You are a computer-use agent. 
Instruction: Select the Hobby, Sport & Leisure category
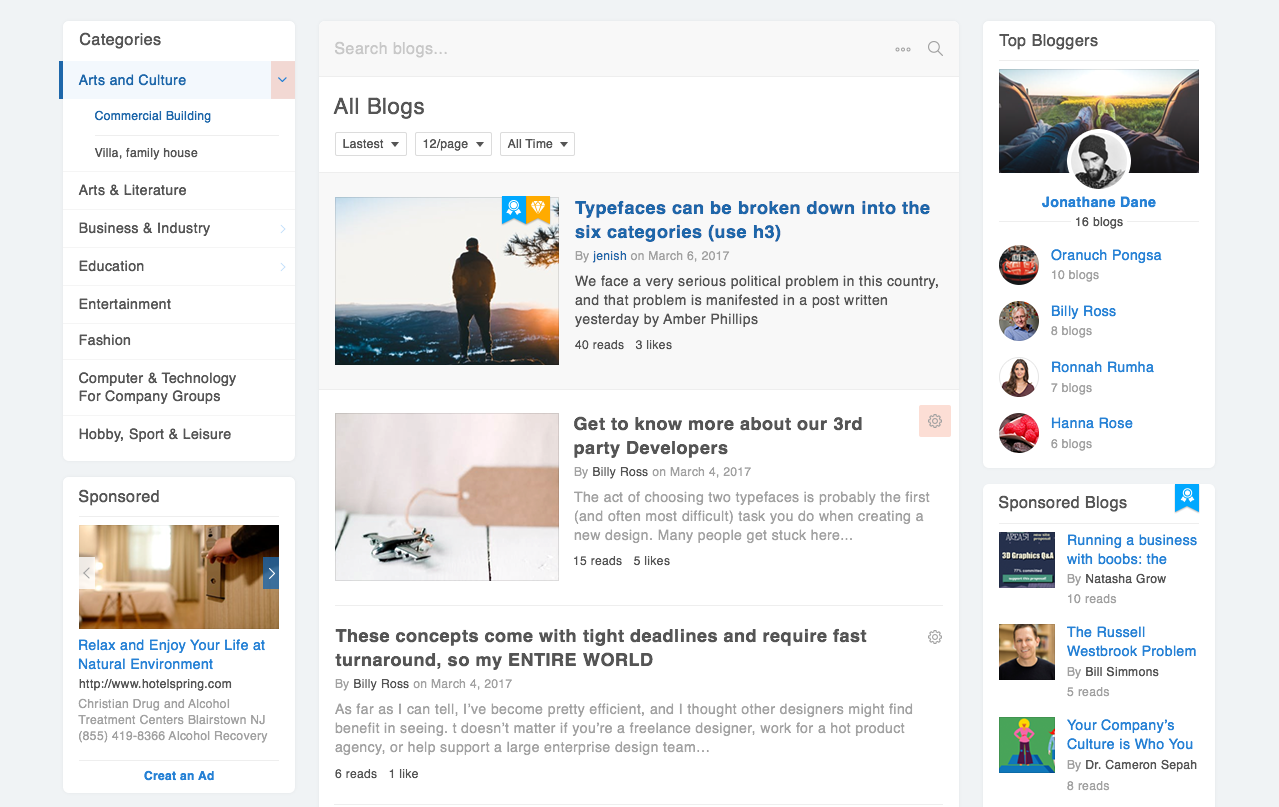[155, 434]
